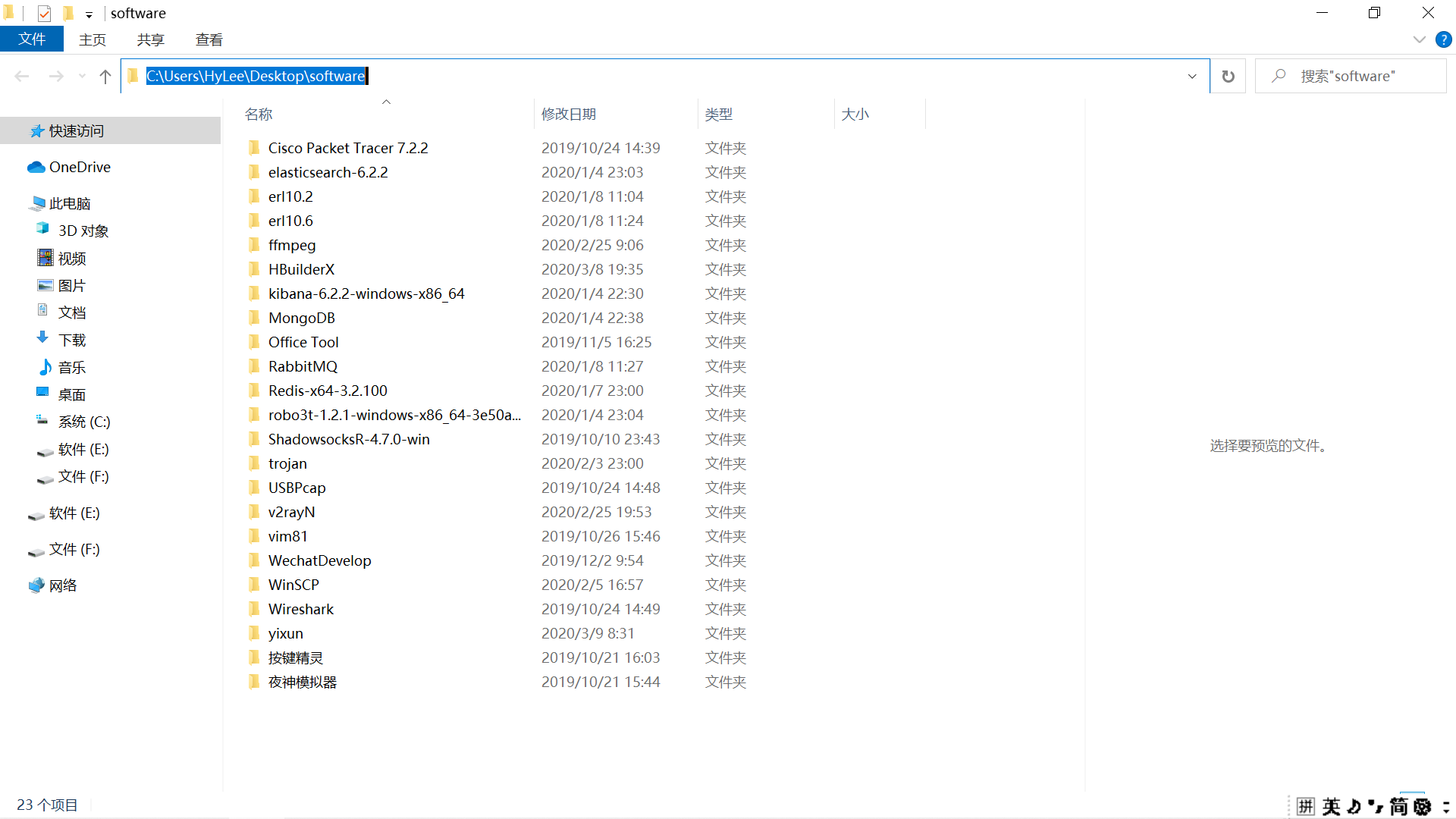Click the music note icon for 音乐

pos(45,367)
